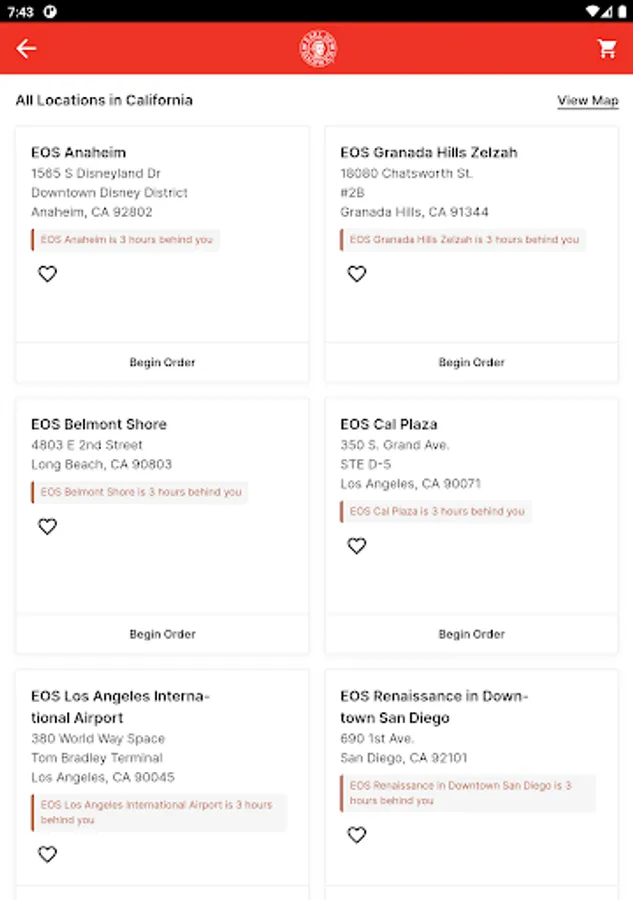
Task: Open the View Map link
Action: pos(588,100)
